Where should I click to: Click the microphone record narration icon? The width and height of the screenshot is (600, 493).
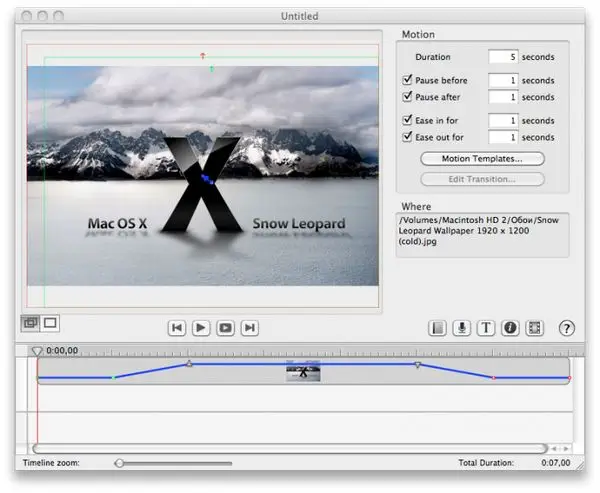(461, 328)
